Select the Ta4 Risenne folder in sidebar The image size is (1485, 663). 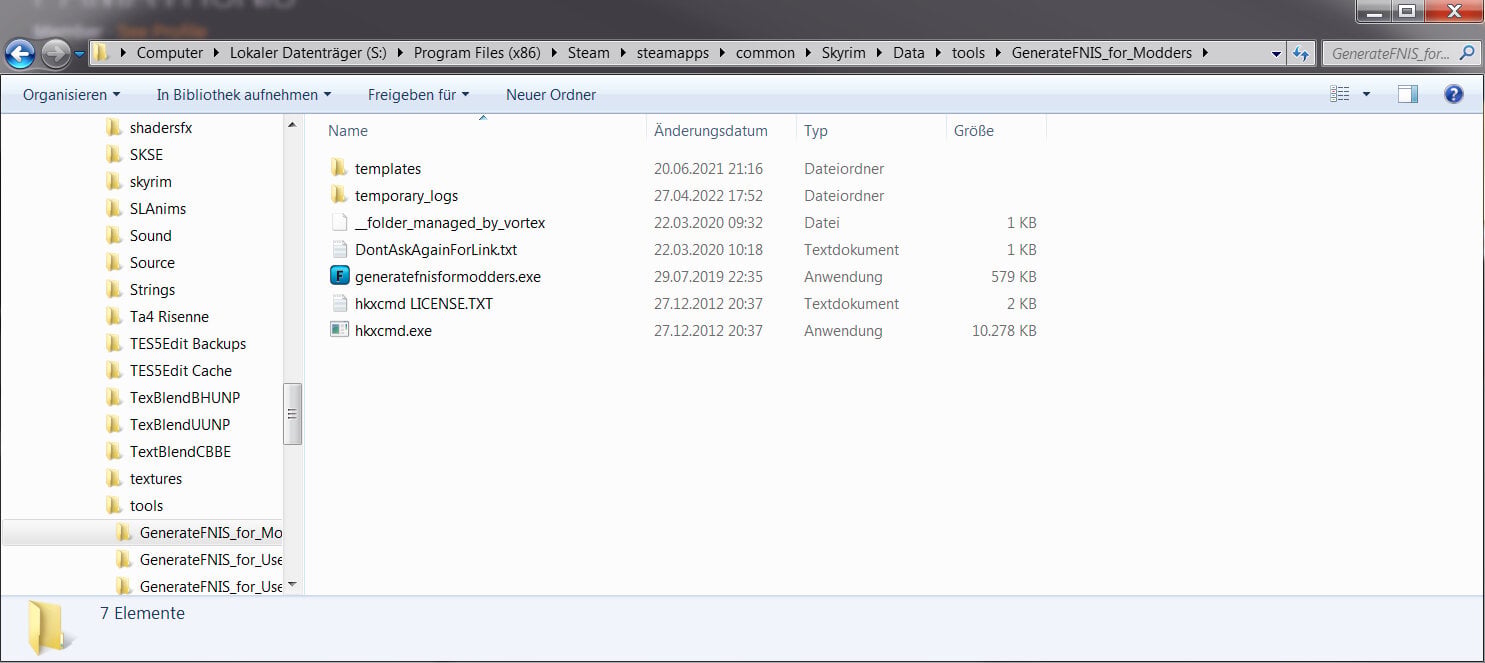click(158, 316)
